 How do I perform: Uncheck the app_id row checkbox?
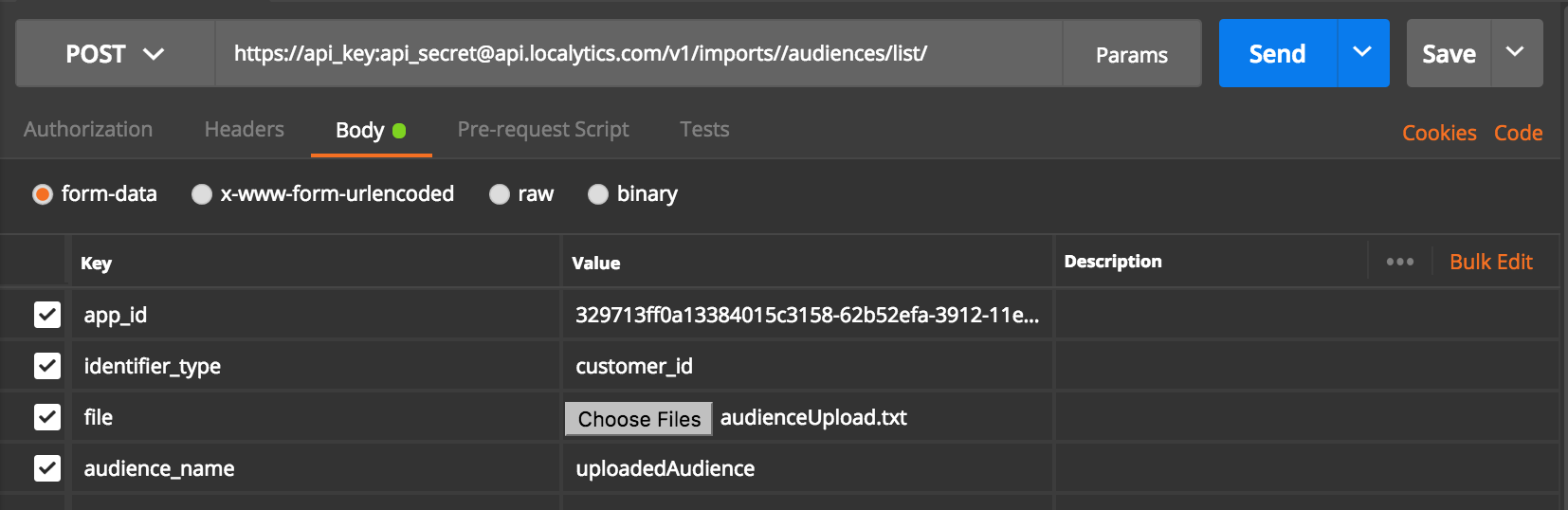pyautogui.click(x=47, y=315)
